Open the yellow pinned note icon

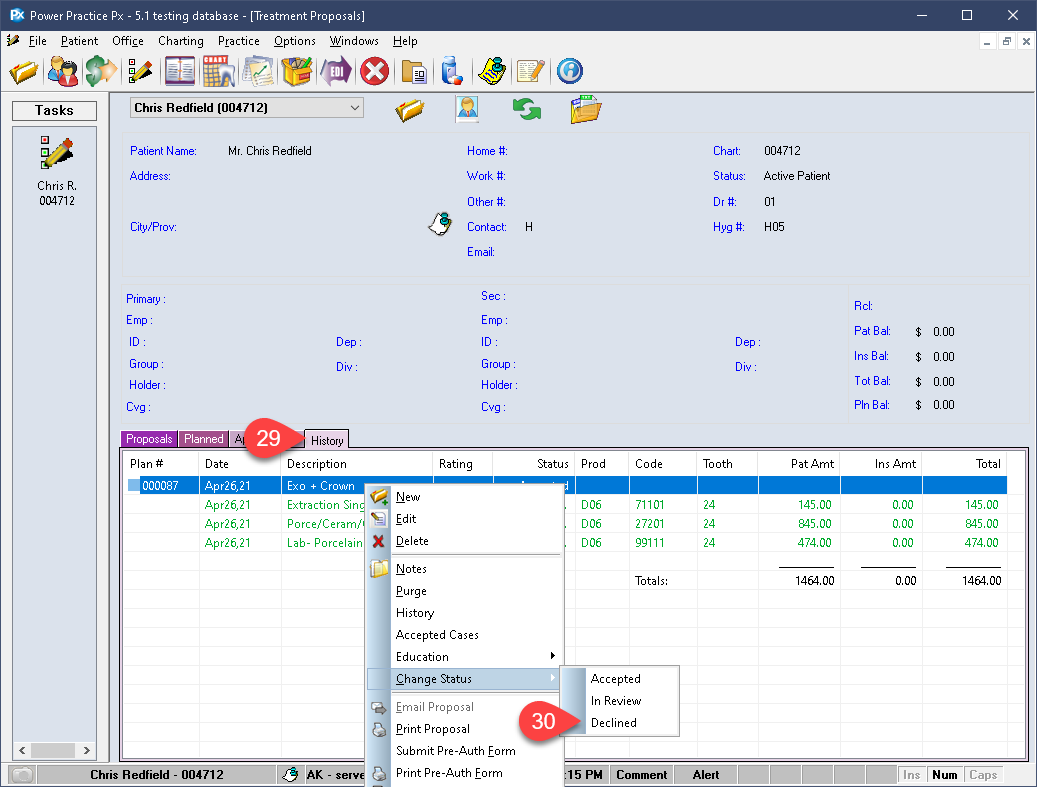(491, 71)
